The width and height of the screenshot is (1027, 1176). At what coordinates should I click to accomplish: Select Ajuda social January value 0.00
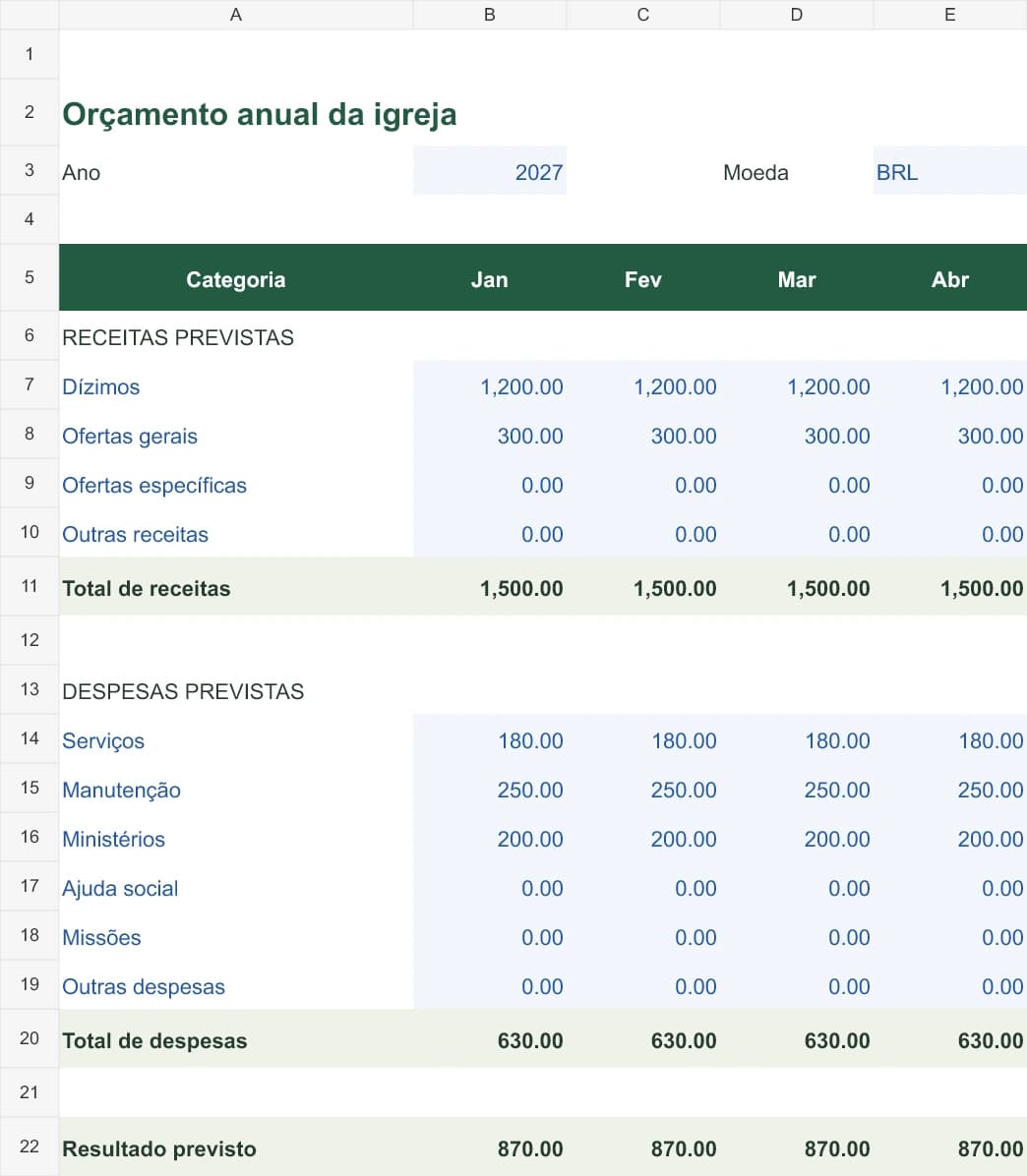[490, 887]
